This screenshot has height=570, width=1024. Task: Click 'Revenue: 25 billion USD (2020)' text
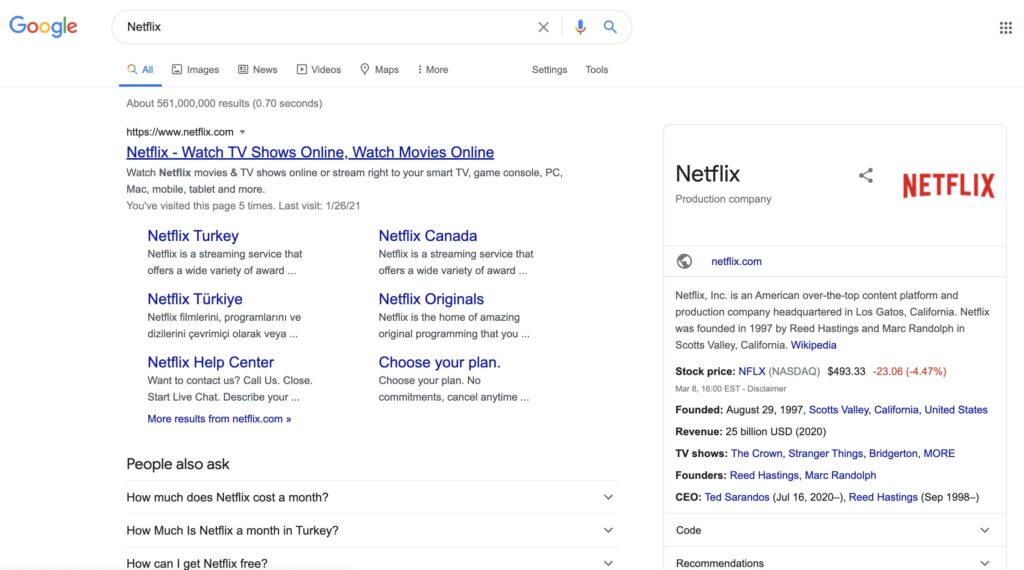pos(750,432)
